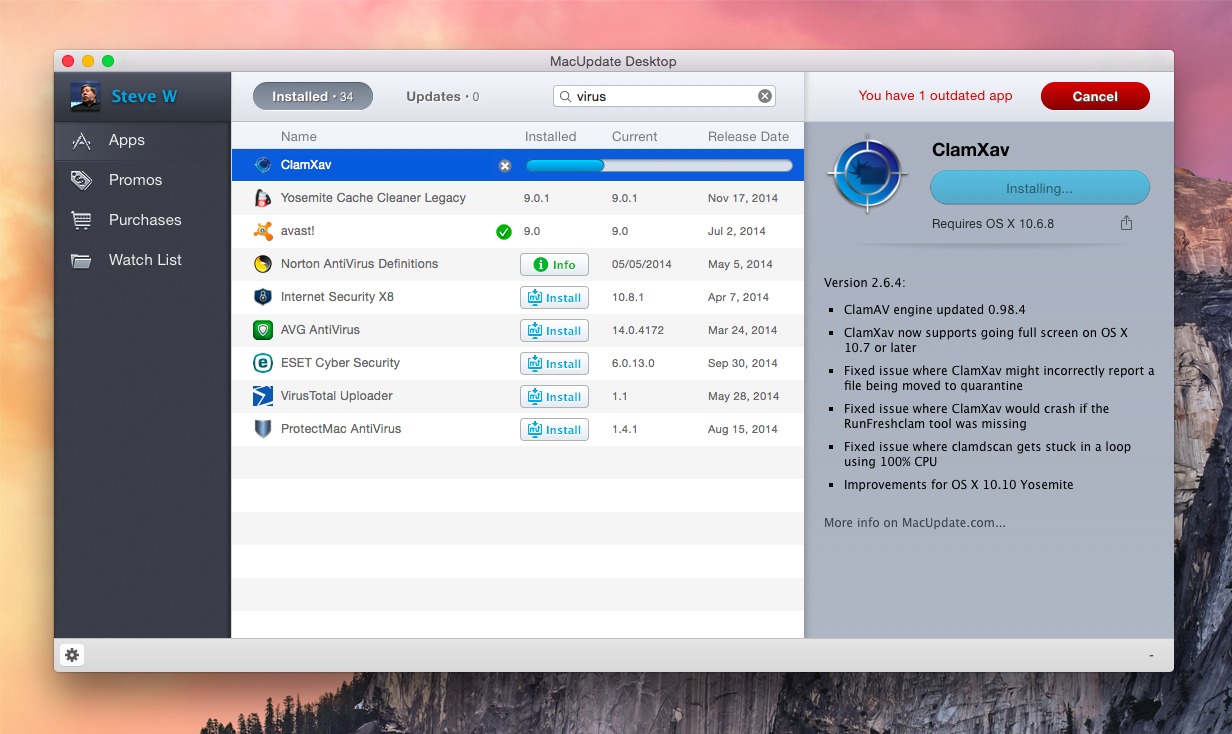Click the Nov 17, 2014 release date
The height and width of the screenshot is (734, 1232).
(x=743, y=198)
